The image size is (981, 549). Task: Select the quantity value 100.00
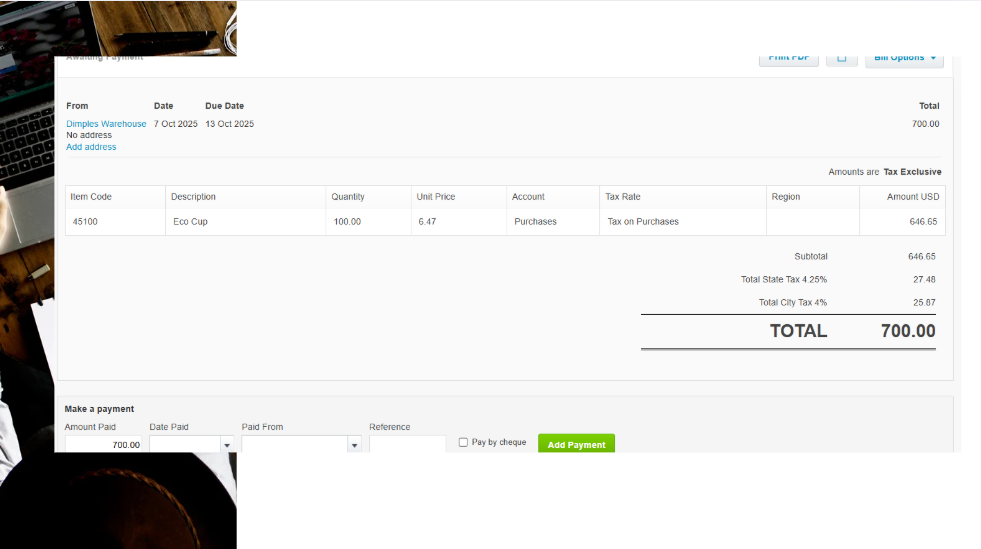347,221
